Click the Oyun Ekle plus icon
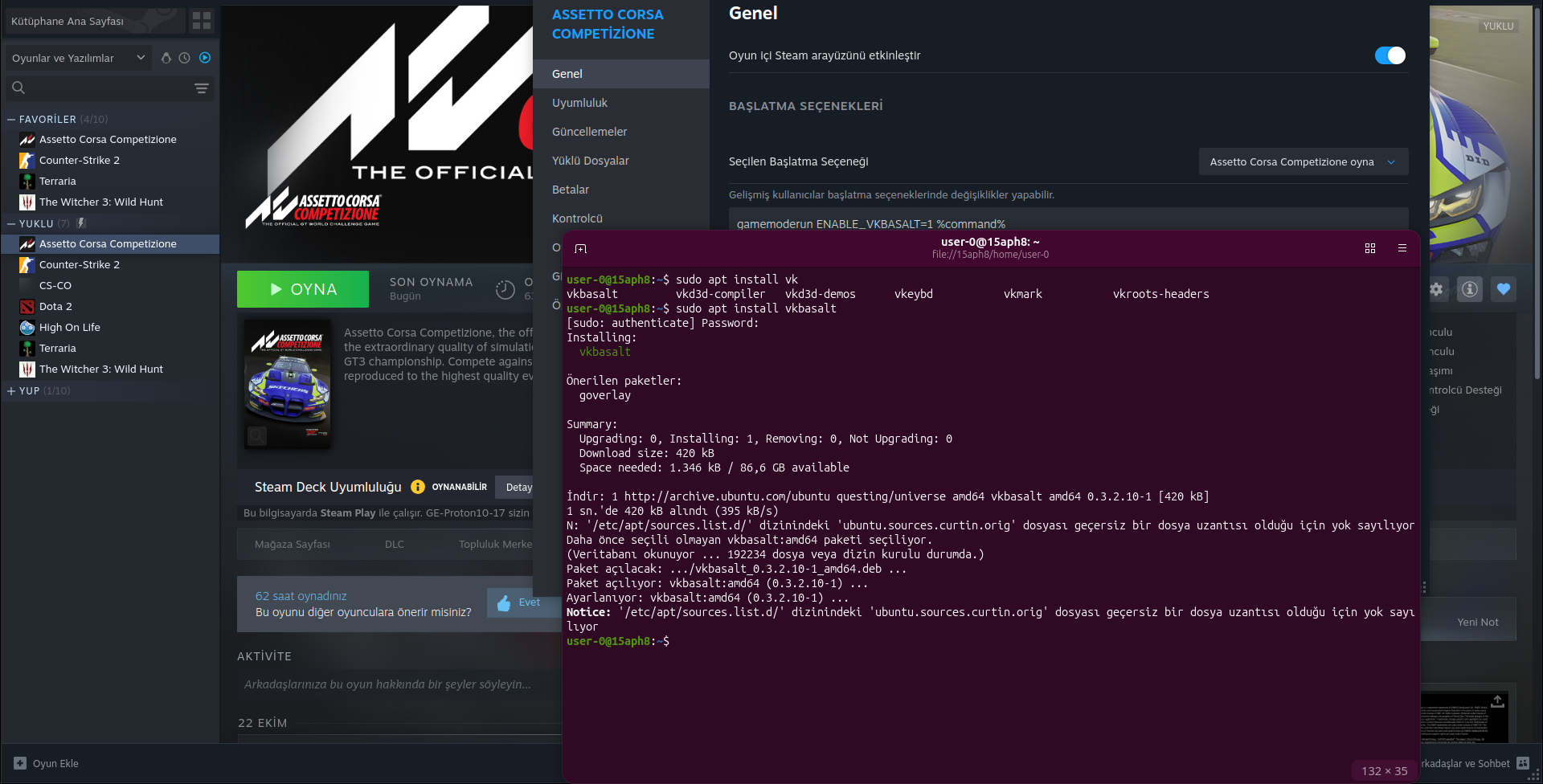The height and width of the screenshot is (784, 1543). tap(20, 763)
